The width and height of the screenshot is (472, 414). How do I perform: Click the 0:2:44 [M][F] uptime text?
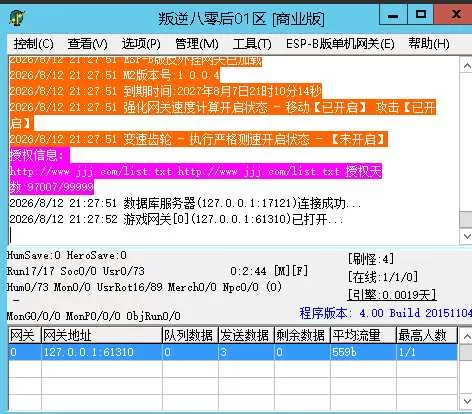[x=269, y=271]
